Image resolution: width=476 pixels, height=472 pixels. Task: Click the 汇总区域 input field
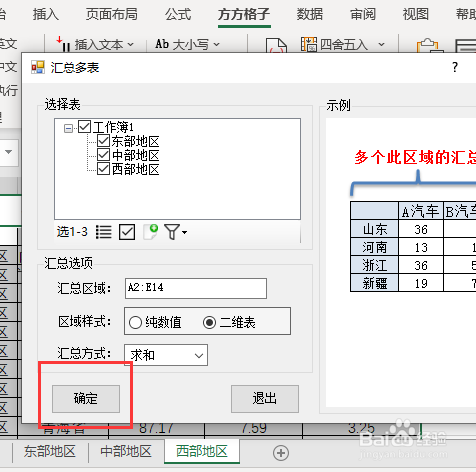(x=196, y=288)
